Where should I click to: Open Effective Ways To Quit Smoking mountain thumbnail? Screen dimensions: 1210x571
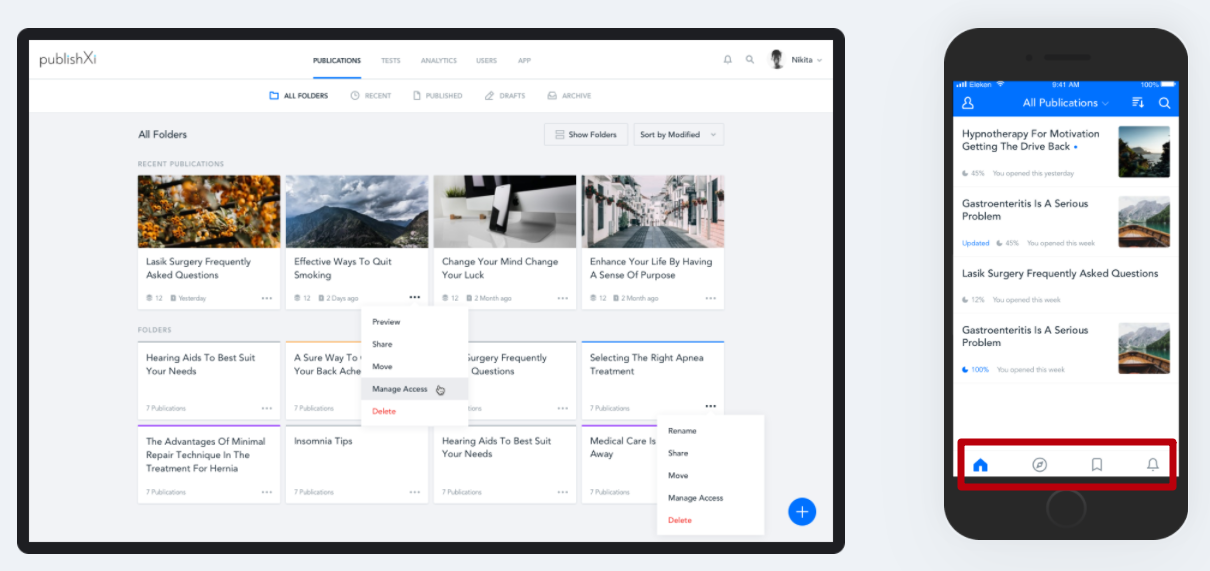click(x=357, y=212)
